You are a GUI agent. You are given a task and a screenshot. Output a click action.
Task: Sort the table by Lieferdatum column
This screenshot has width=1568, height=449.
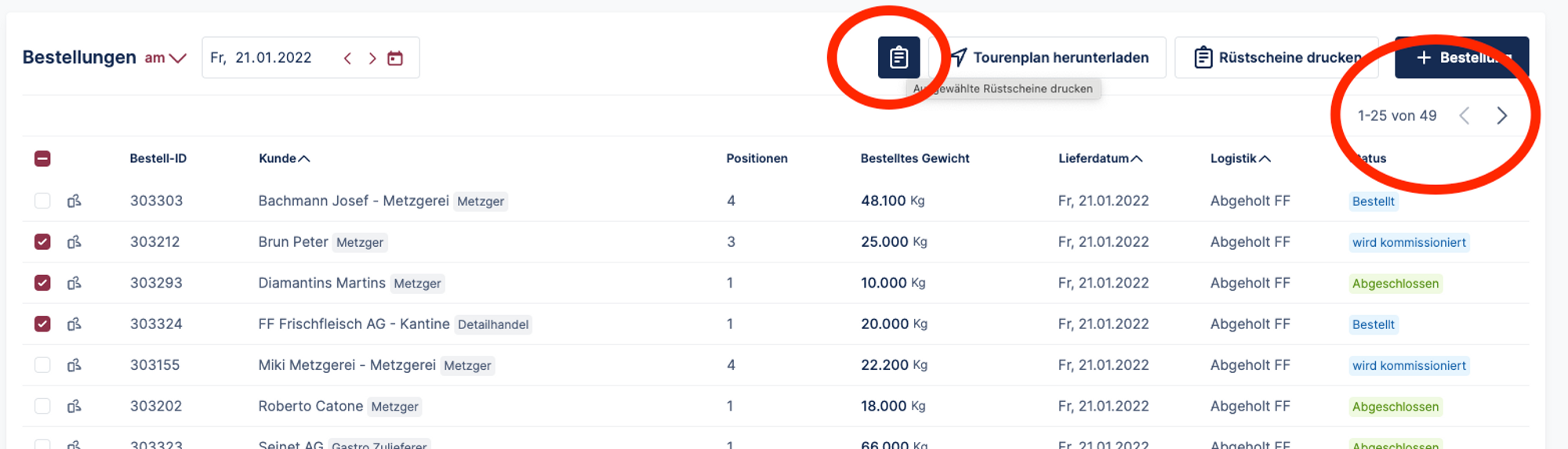1099,158
